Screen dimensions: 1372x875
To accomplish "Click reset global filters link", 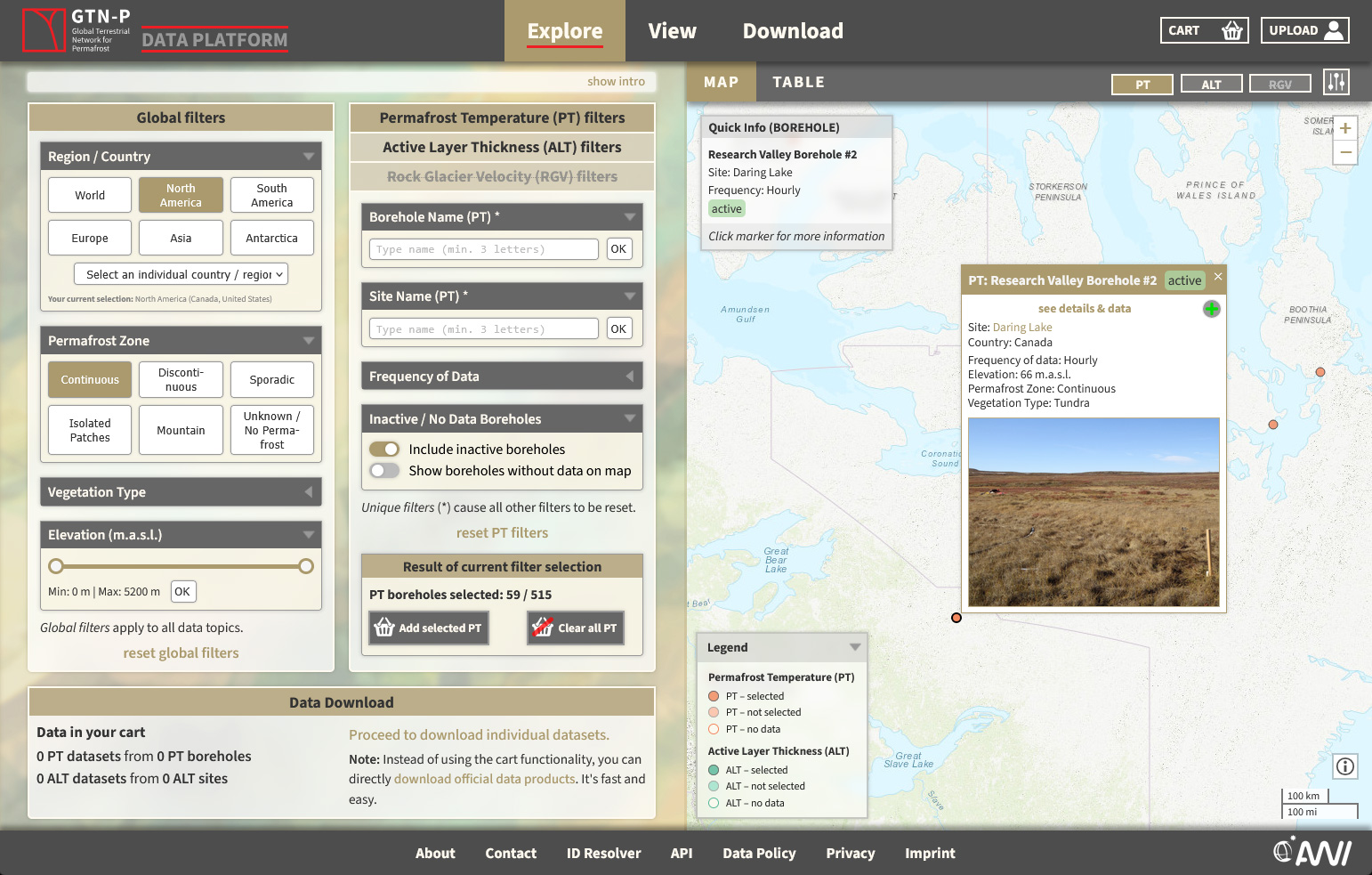I will 181,652.
